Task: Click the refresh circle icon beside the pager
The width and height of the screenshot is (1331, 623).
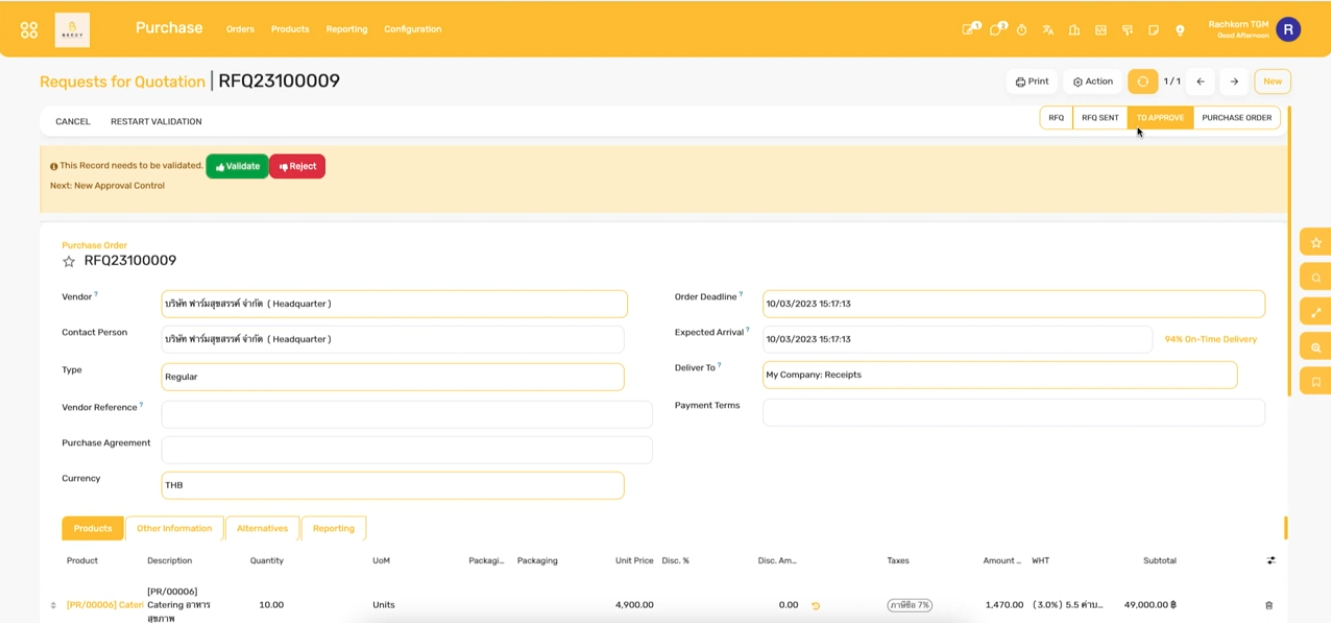Action: click(x=1141, y=81)
